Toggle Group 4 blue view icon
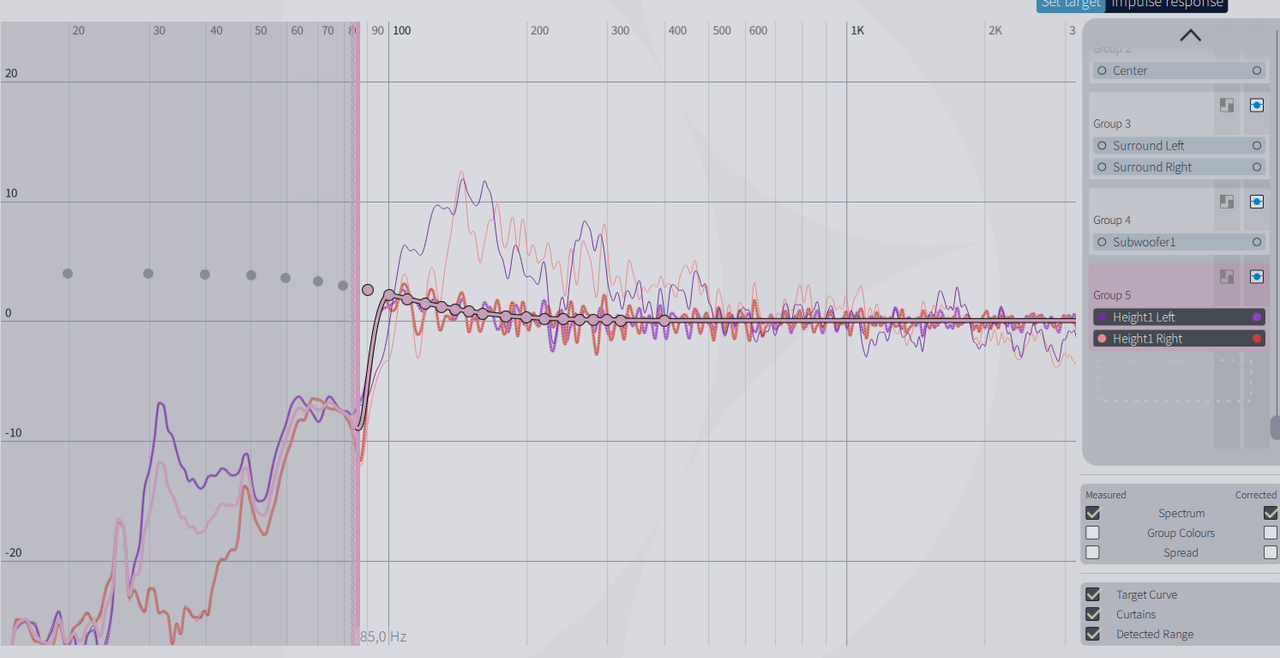 tap(1257, 201)
